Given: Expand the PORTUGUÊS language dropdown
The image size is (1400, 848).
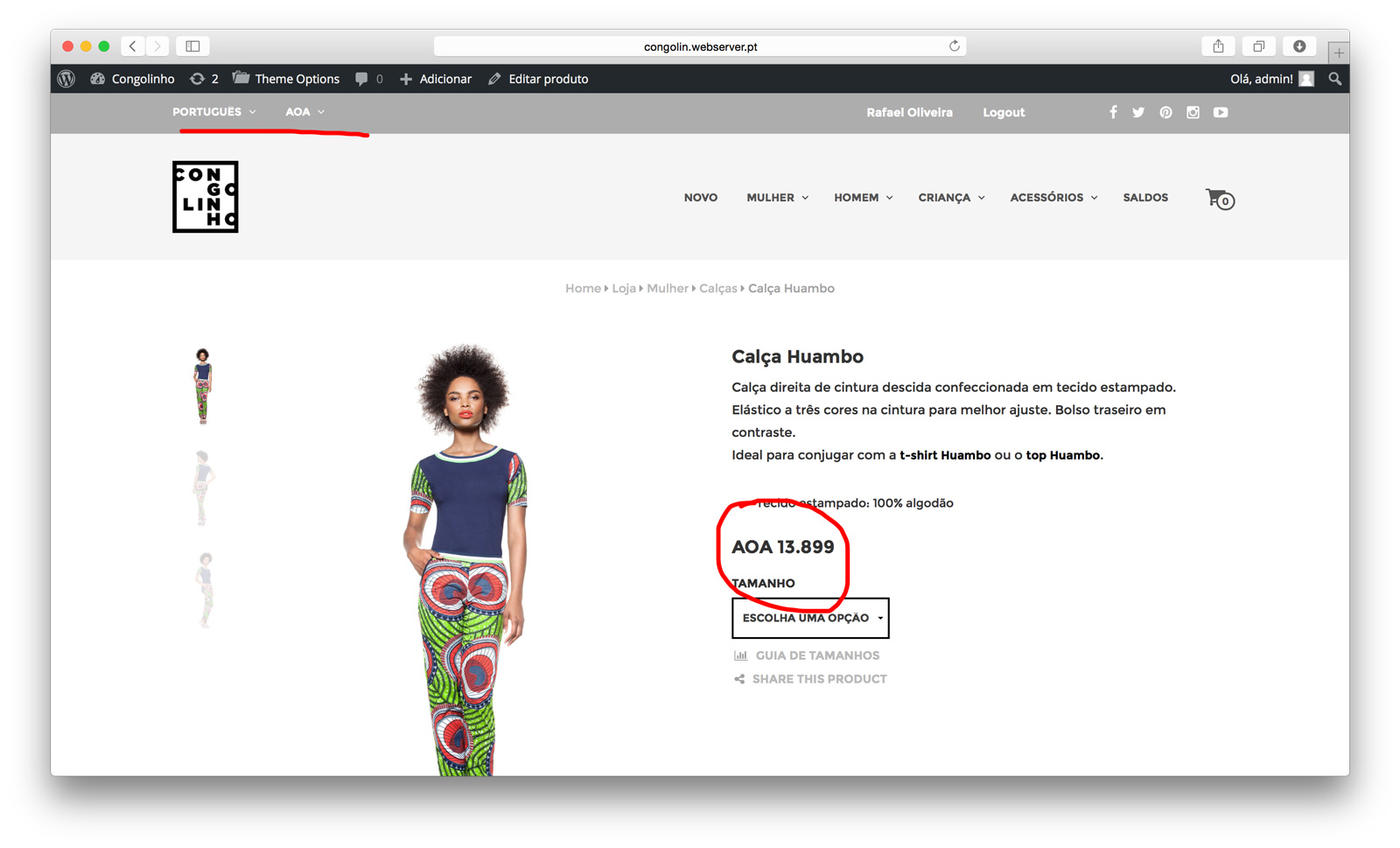Looking at the screenshot, I should 214,112.
